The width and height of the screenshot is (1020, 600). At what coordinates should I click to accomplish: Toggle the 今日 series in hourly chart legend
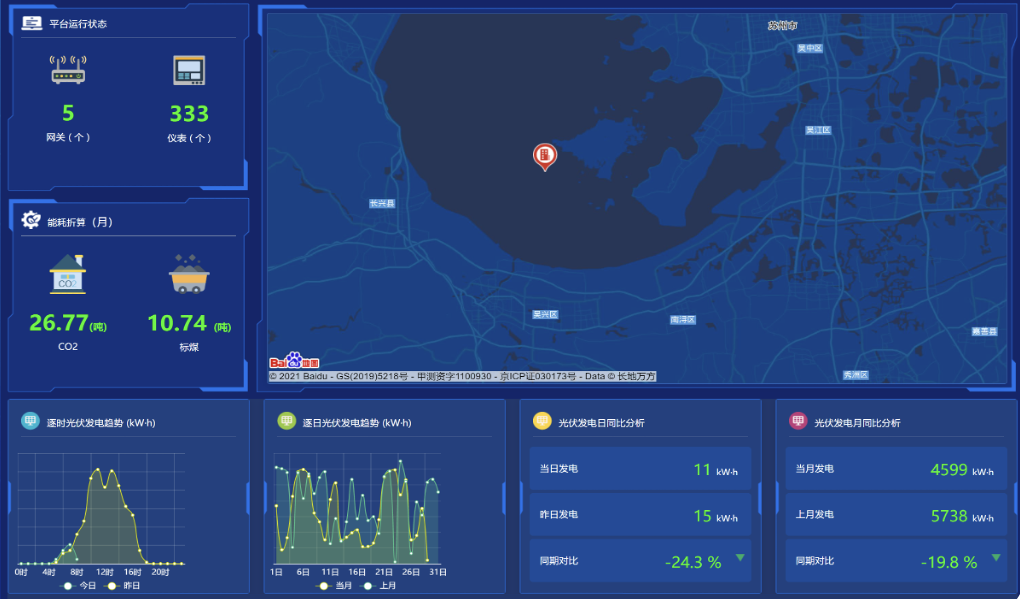(x=79, y=586)
